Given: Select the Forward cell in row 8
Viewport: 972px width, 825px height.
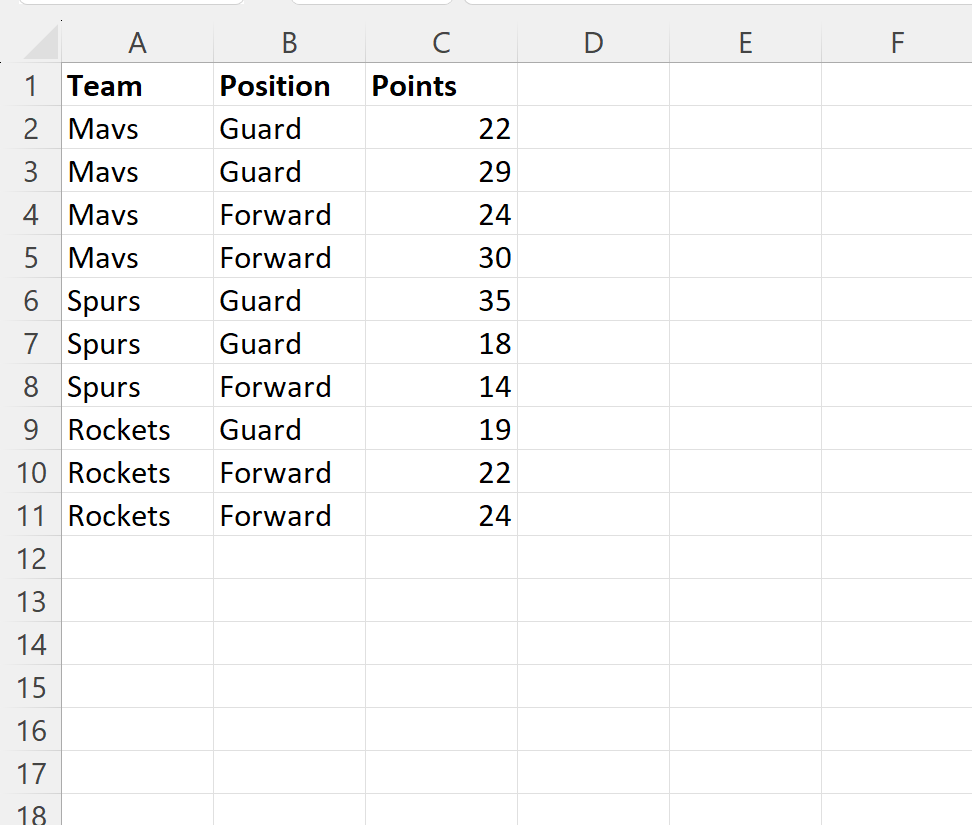Looking at the screenshot, I should (x=289, y=387).
